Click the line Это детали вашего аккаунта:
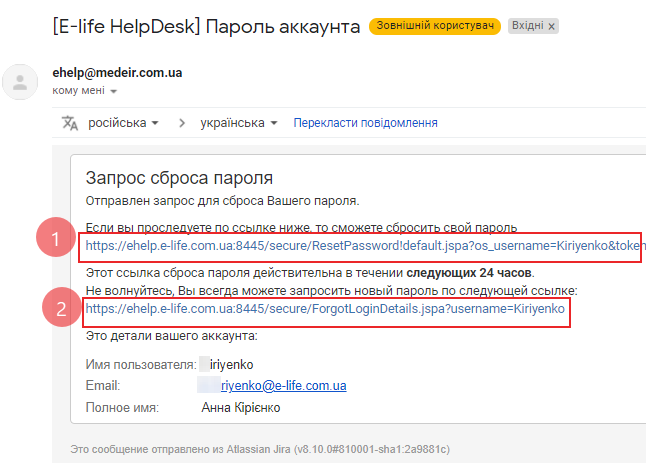Viewport: 646px width, 463px height. click(171, 336)
